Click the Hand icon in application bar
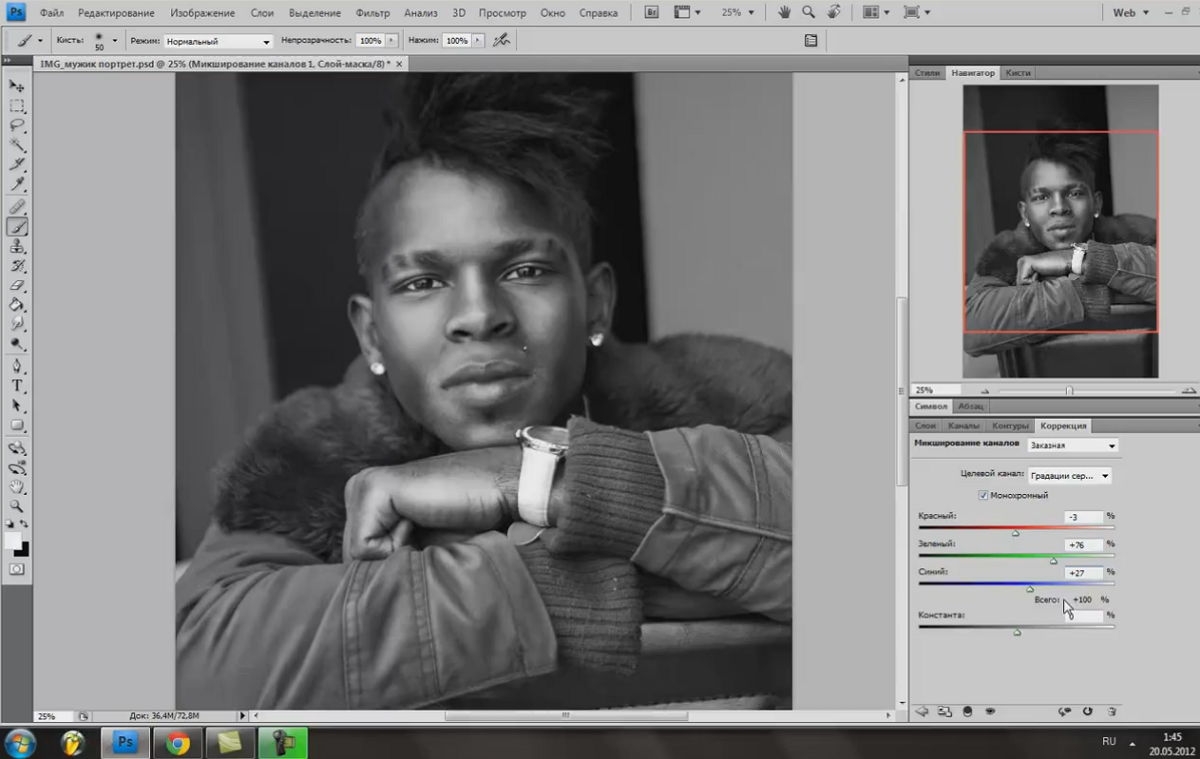This screenshot has height=759, width=1200. click(785, 13)
